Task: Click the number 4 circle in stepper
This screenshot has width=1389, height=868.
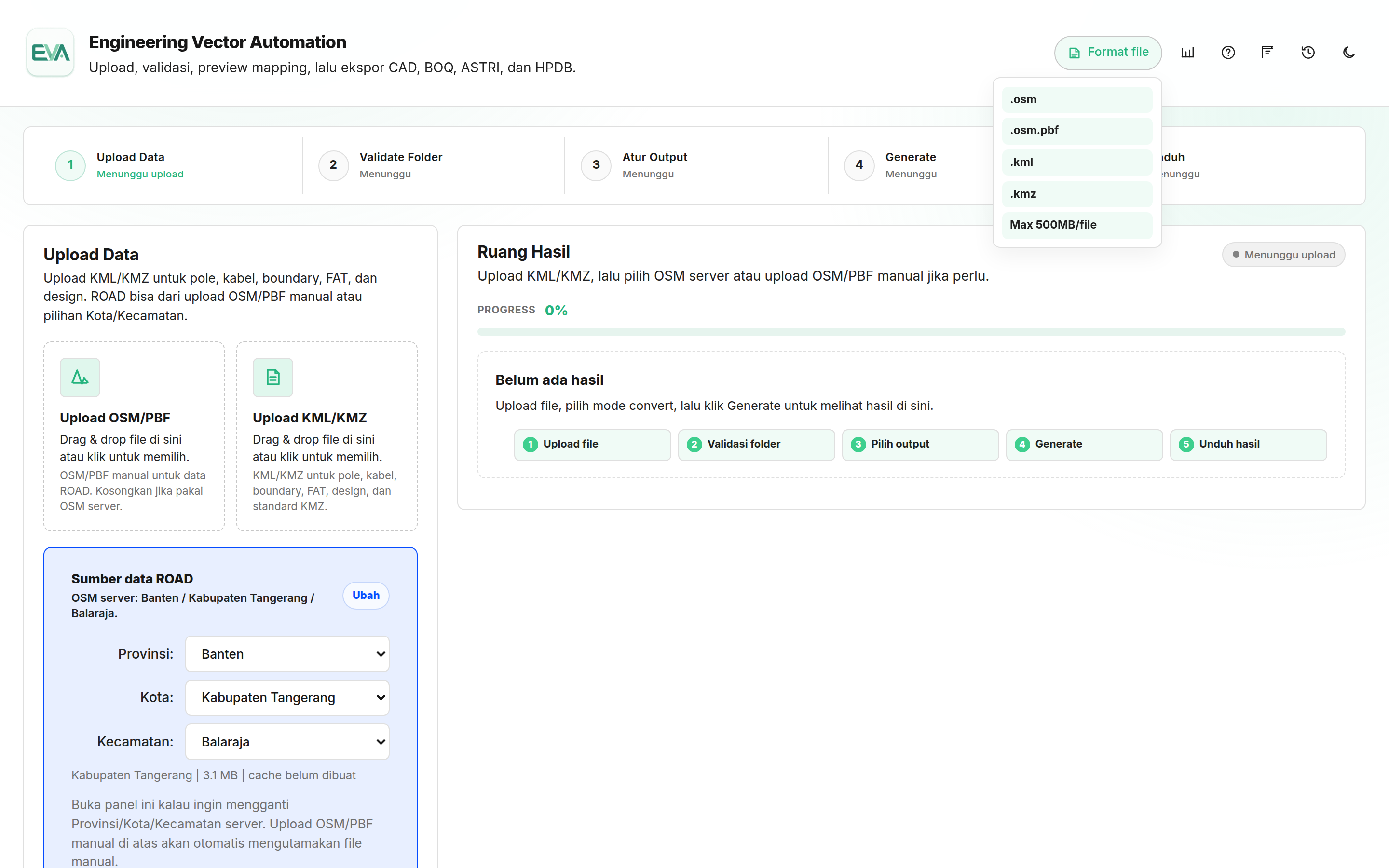Action: [x=859, y=165]
